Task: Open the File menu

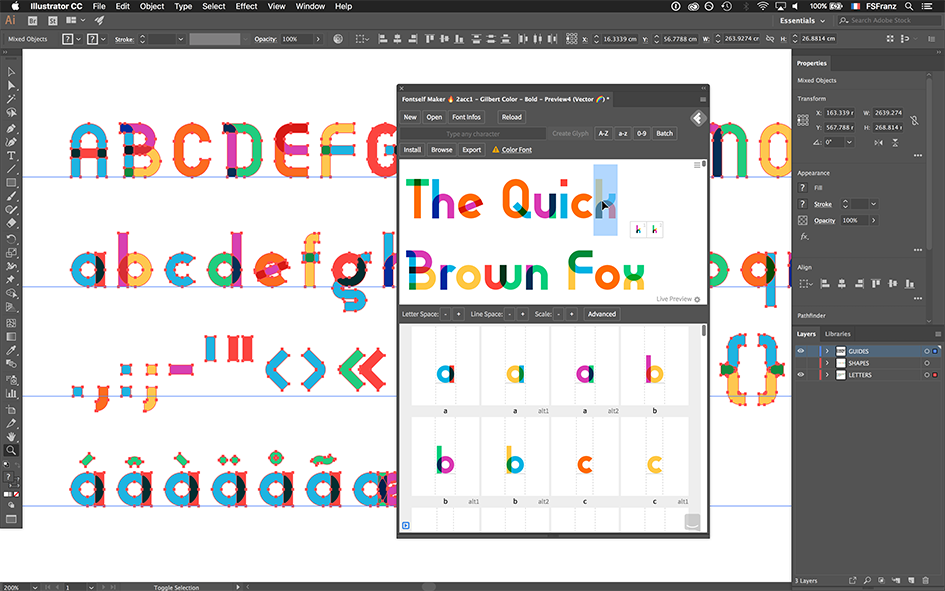Action: 99,6
